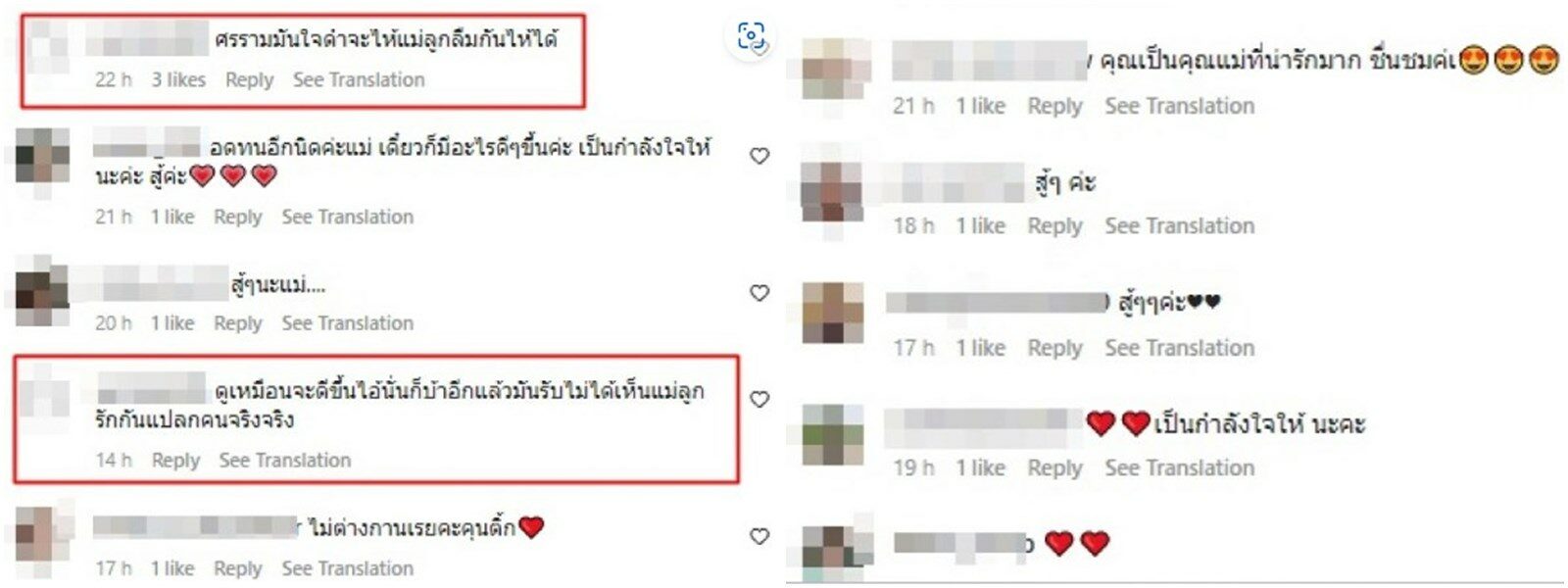Like the comment posted 20 h ago
1568x588 pixels.
tap(759, 293)
